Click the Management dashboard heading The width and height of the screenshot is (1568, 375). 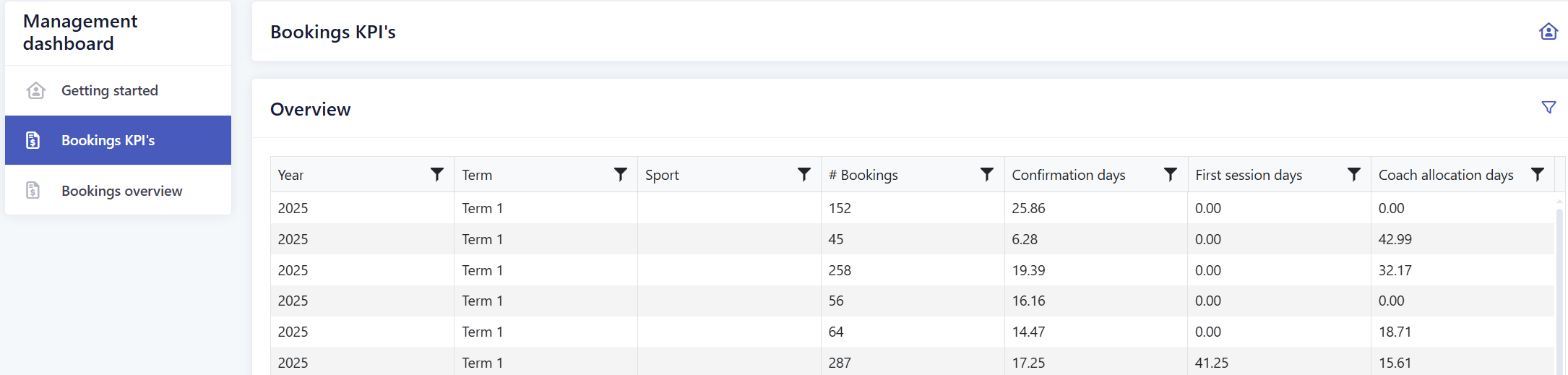click(80, 33)
